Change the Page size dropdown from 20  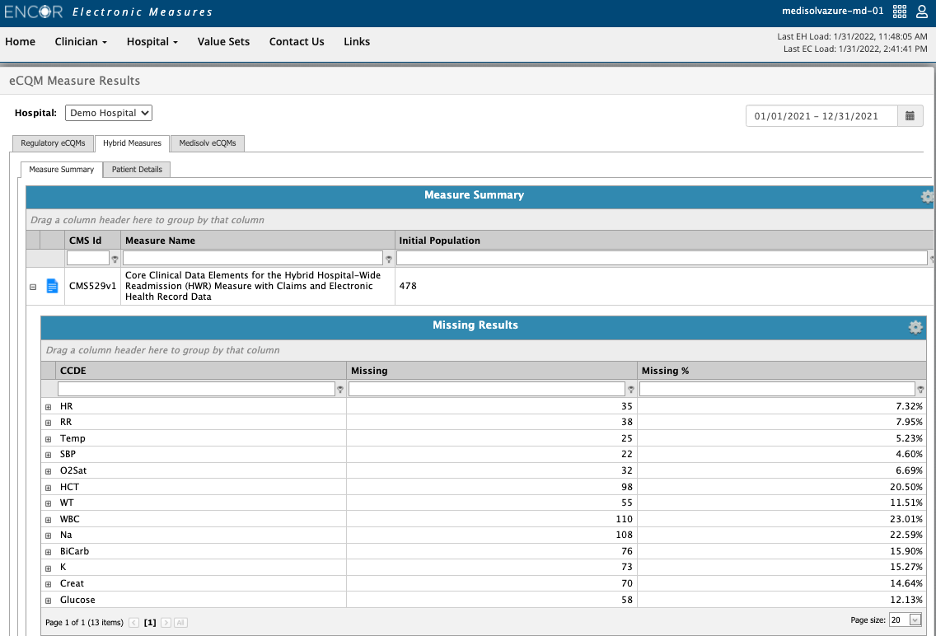[x=906, y=619]
